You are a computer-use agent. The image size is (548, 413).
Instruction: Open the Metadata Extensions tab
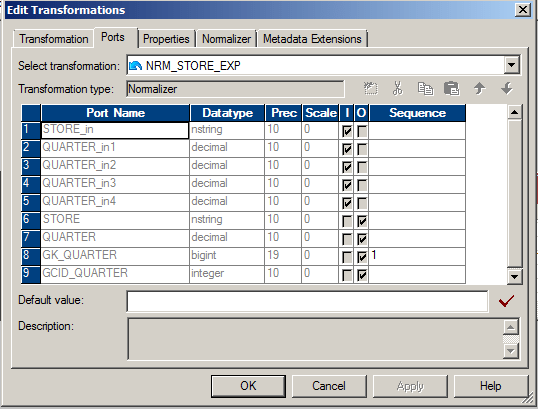click(312, 39)
